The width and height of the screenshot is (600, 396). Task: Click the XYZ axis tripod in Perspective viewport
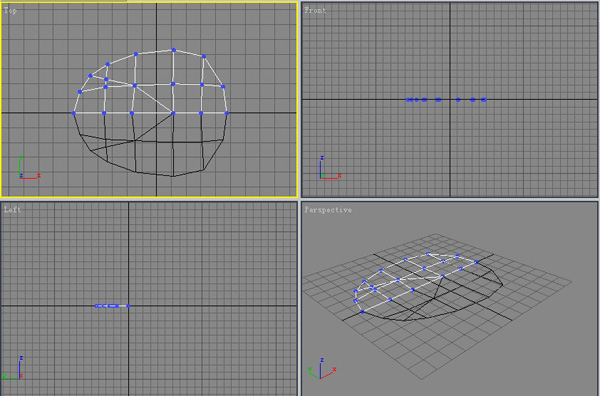pyautogui.click(x=322, y=368)
